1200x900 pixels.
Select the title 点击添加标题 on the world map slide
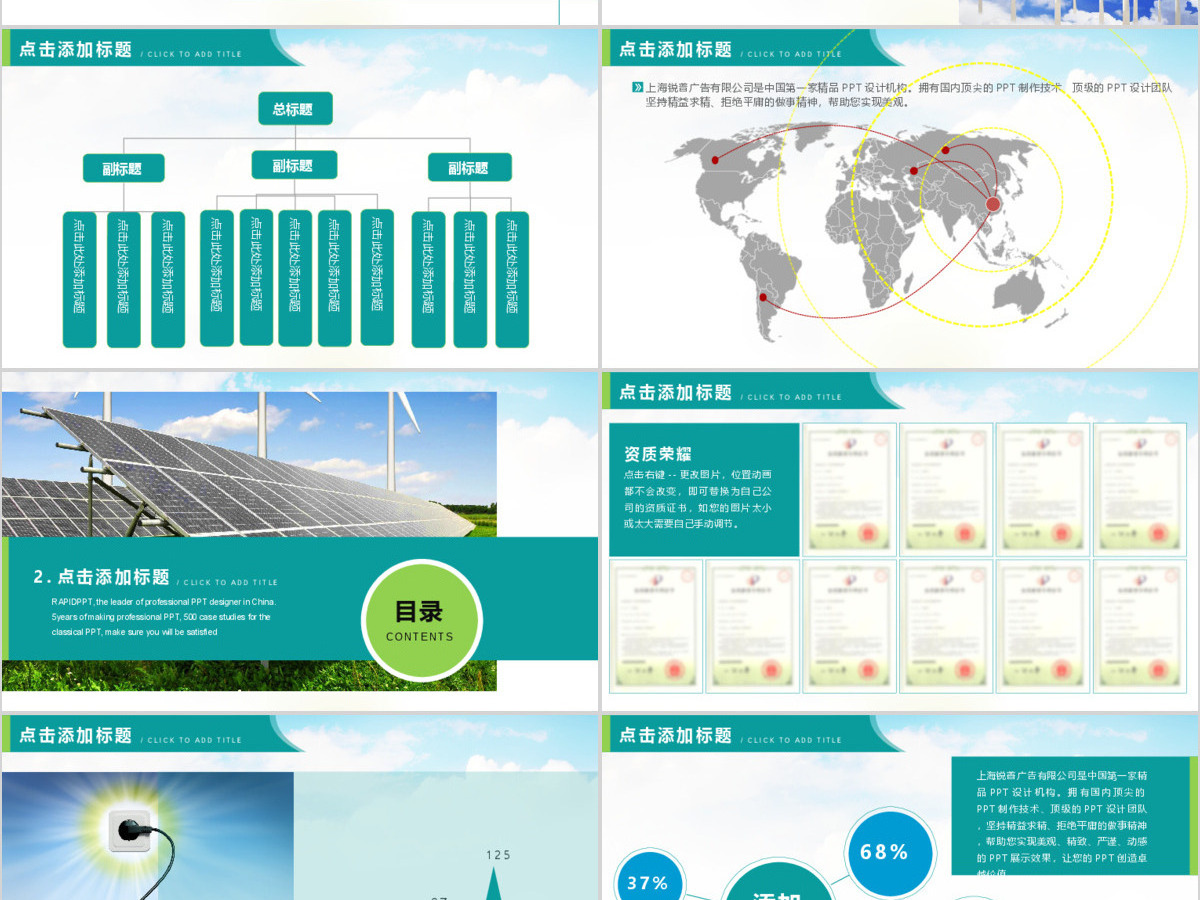676,49
